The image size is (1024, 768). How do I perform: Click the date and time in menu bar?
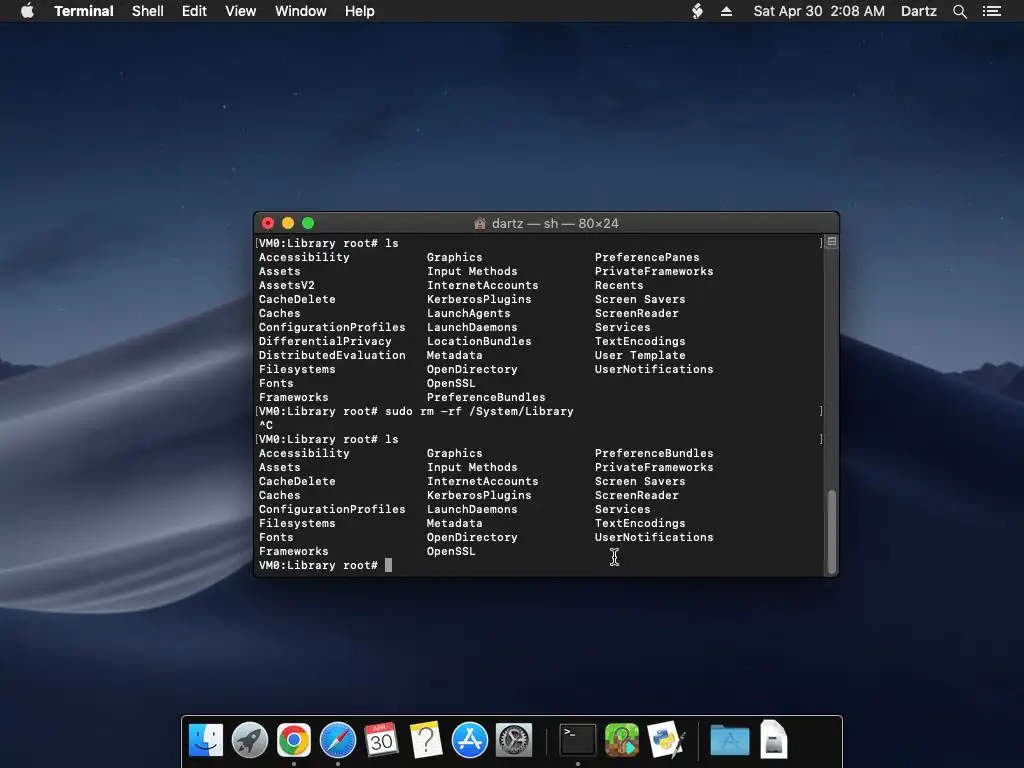pyautogui.click(x=819, y=11)
